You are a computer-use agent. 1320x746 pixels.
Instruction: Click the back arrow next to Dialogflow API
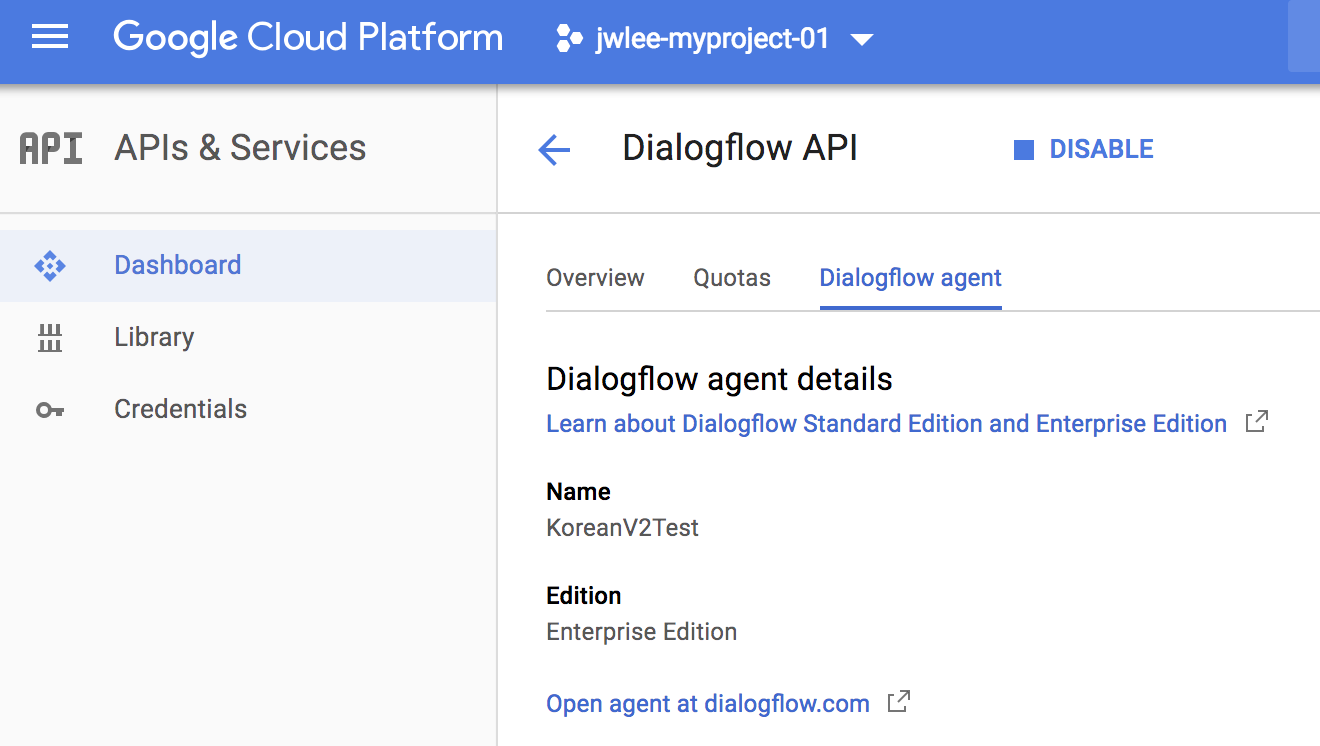point(554,148)
